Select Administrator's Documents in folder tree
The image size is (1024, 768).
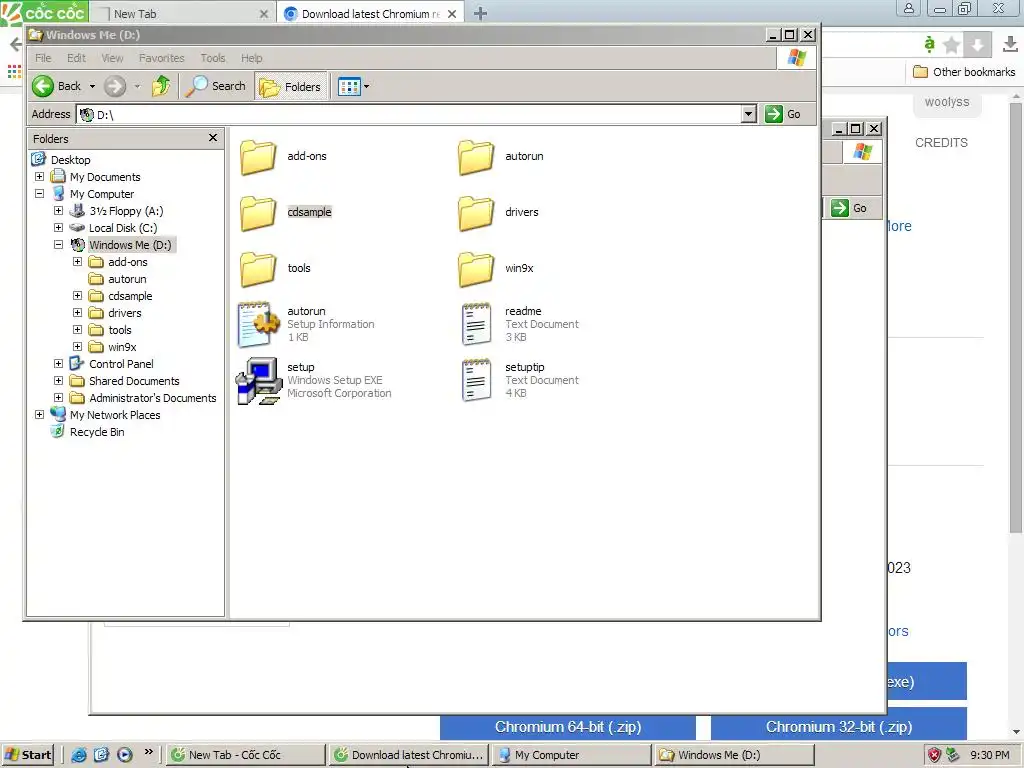point(153,398)
